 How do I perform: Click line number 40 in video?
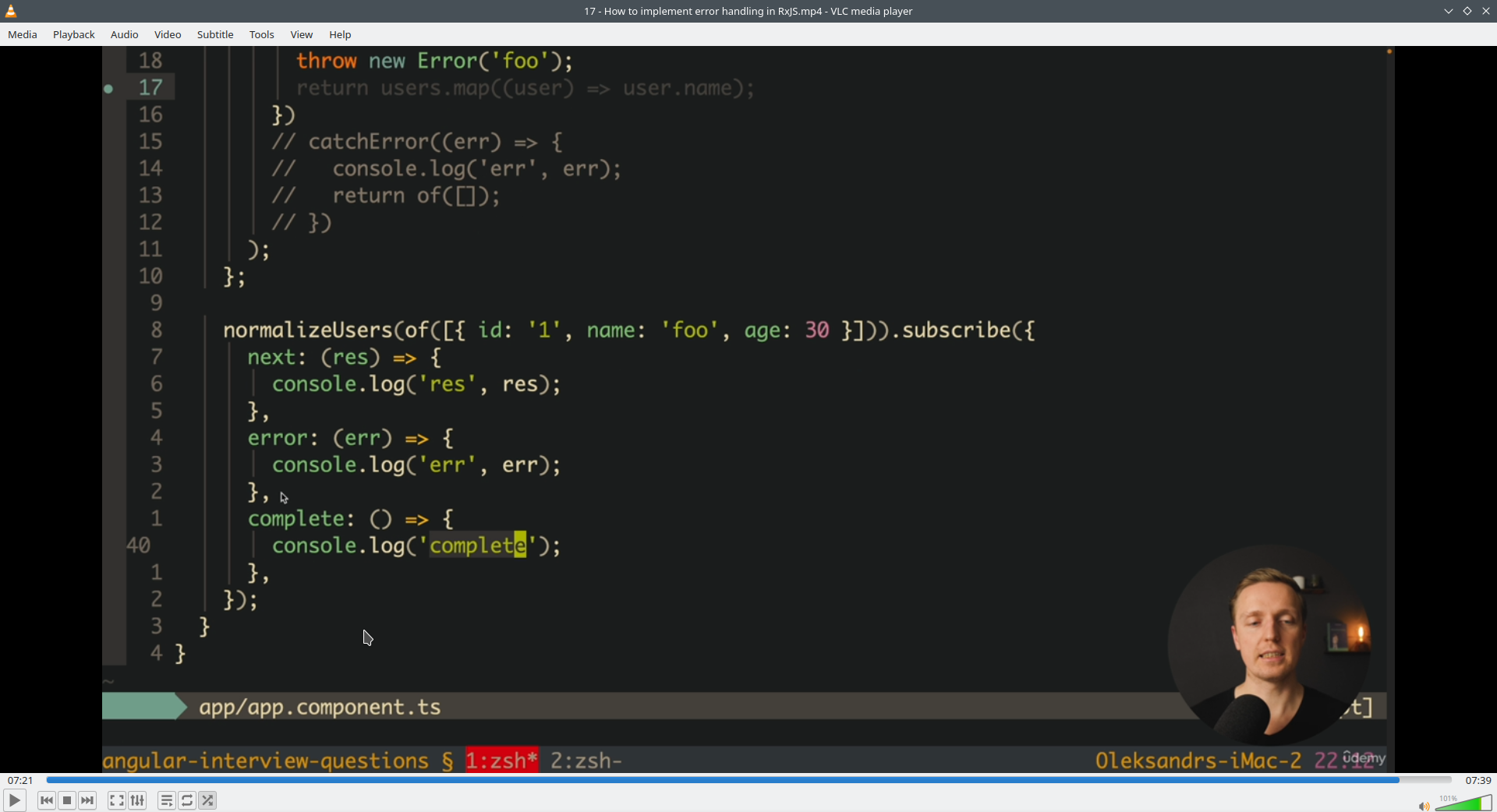click(139, 545)
